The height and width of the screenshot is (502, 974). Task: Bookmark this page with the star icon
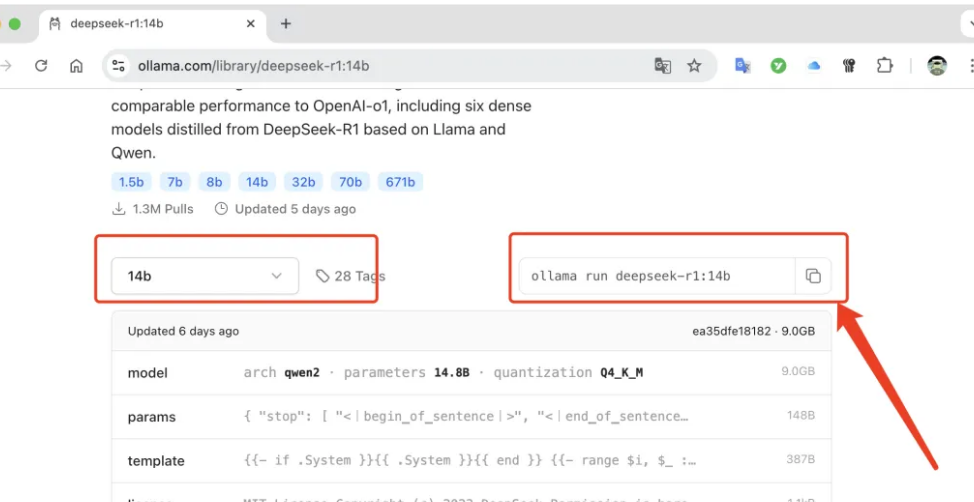pos(694,65)
